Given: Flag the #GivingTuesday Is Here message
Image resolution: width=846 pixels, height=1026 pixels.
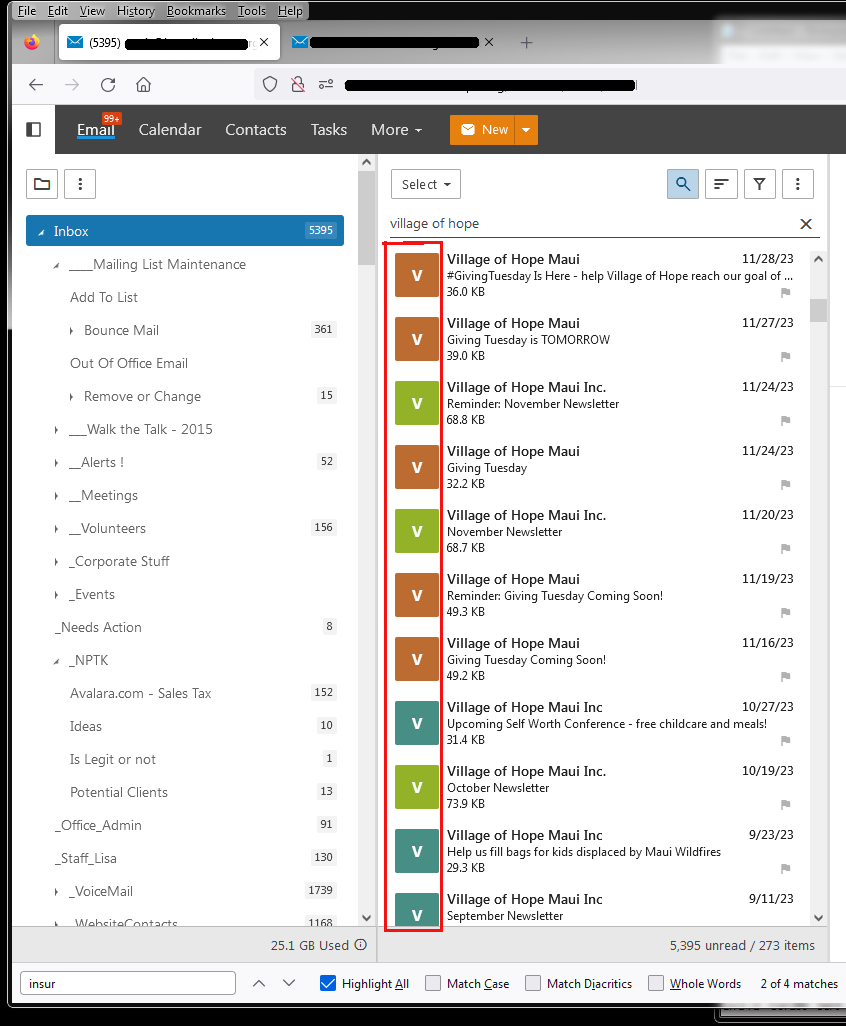Looking at the screenshot, I should coord(785,293).
